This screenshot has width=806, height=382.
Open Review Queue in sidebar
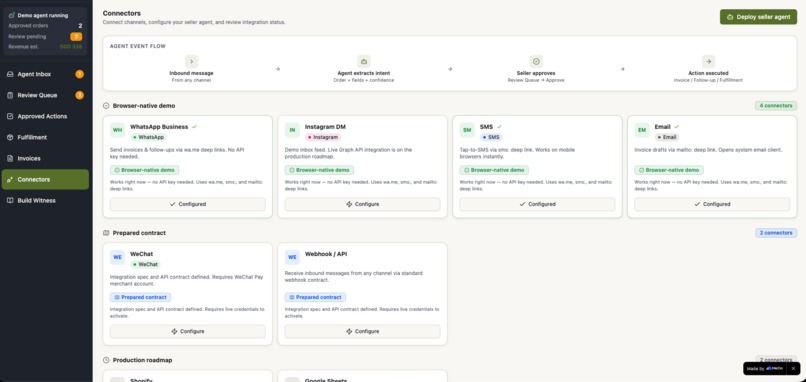pos(45,95)
